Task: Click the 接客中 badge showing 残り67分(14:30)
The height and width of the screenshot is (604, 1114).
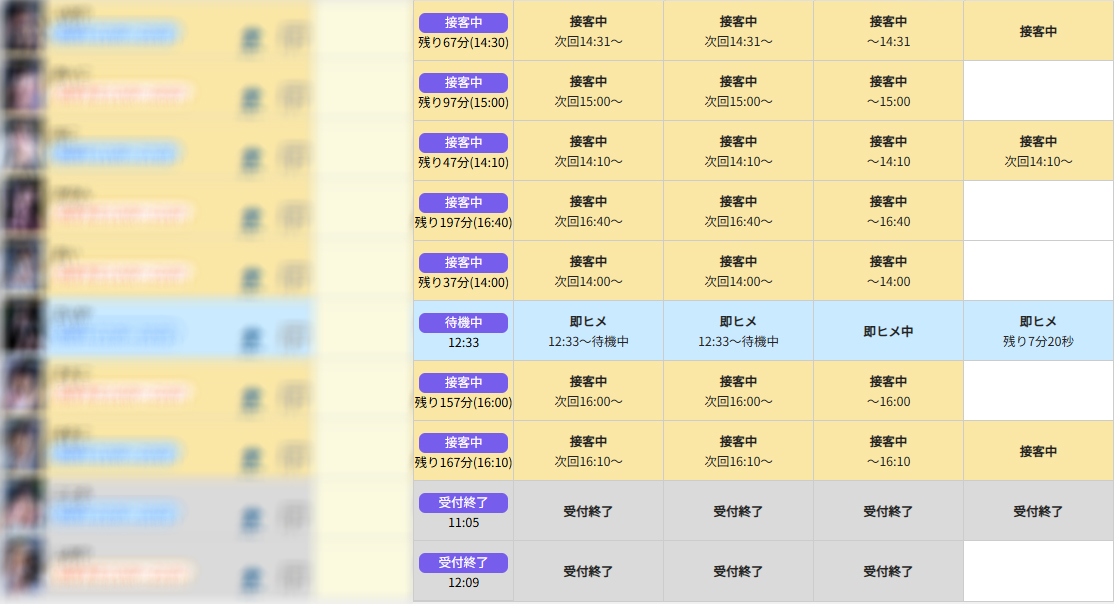Action: click(463, 22)
